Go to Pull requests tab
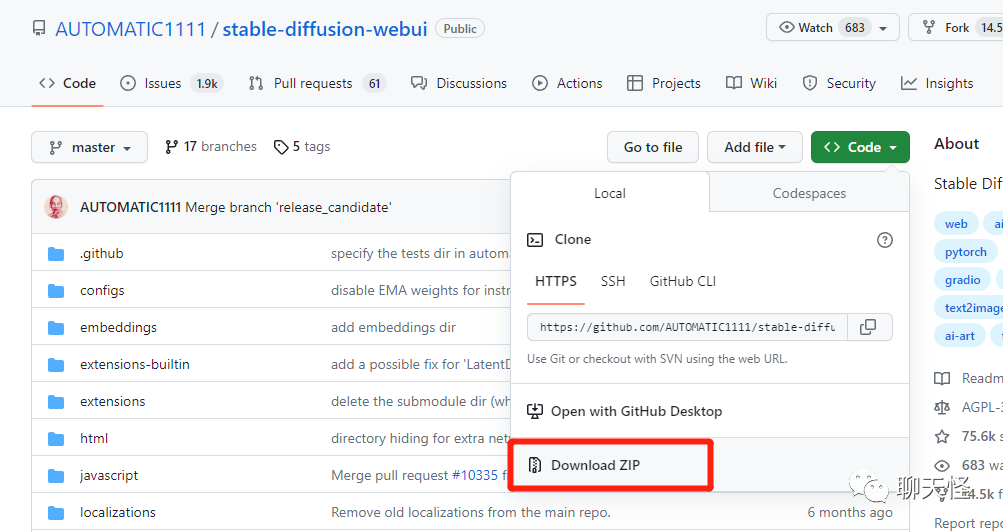The height and width of the screenshot is (532, 1003). [x=317, y=83]
